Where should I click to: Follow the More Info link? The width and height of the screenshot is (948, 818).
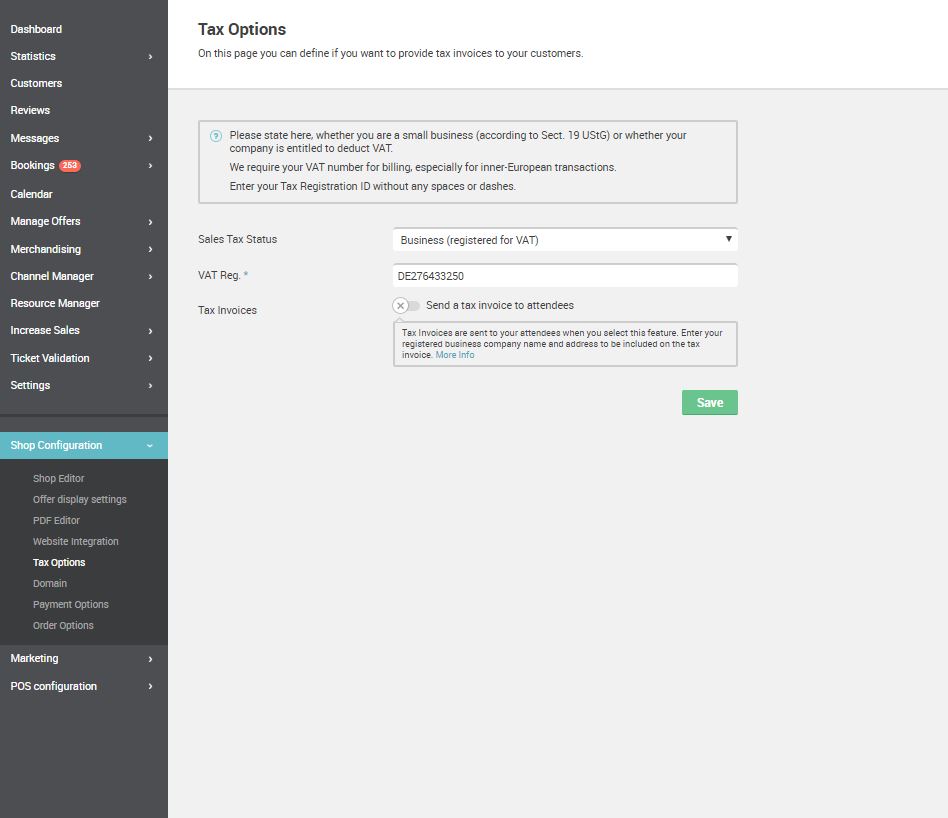point(455,355)
